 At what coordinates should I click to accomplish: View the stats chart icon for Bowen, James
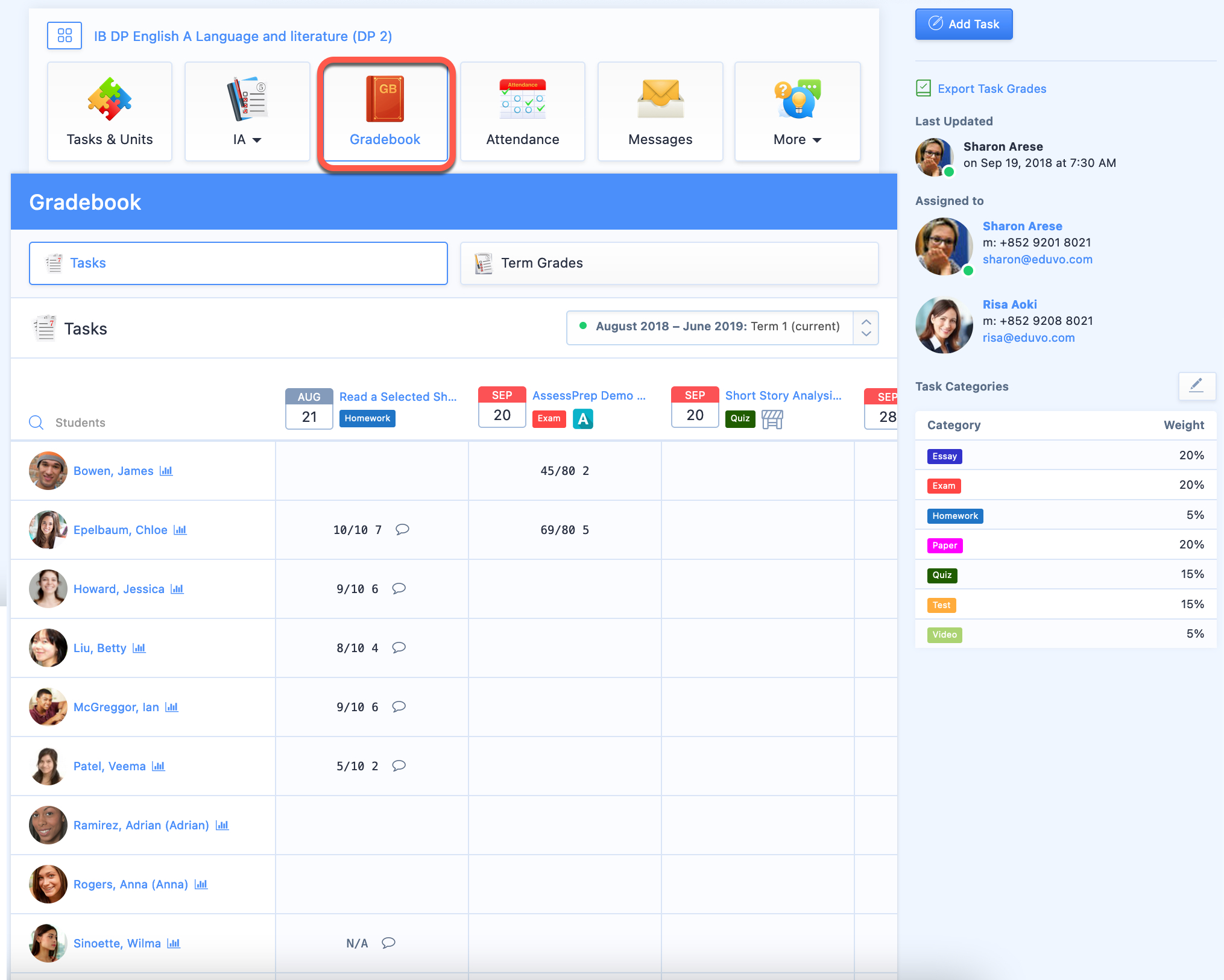pyautogui.click(x=166, y=471)
